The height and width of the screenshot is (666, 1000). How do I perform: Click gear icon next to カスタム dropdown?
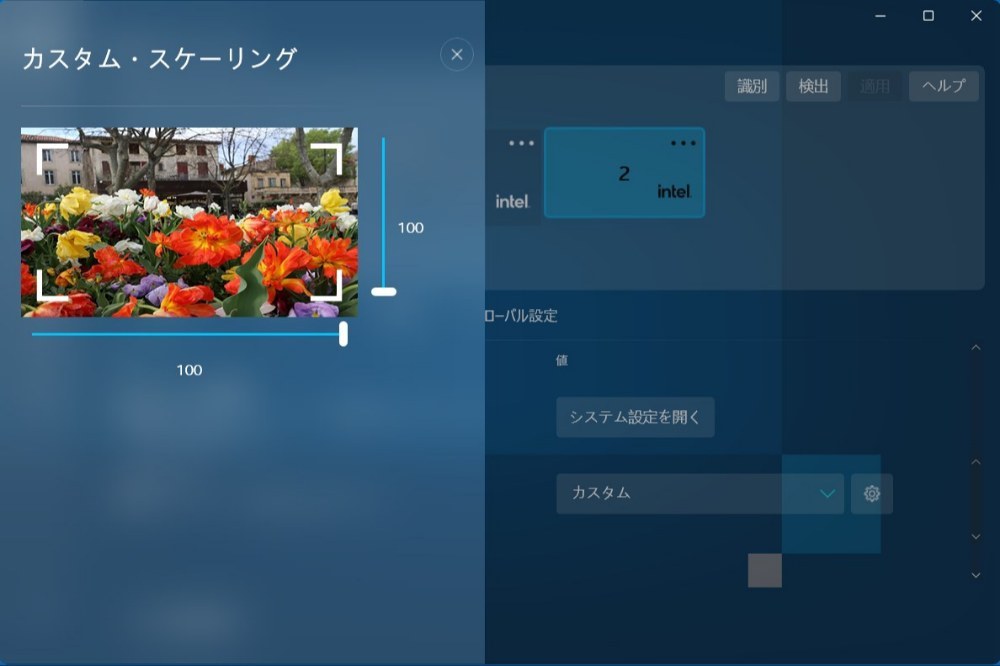(x=872, y=493)
